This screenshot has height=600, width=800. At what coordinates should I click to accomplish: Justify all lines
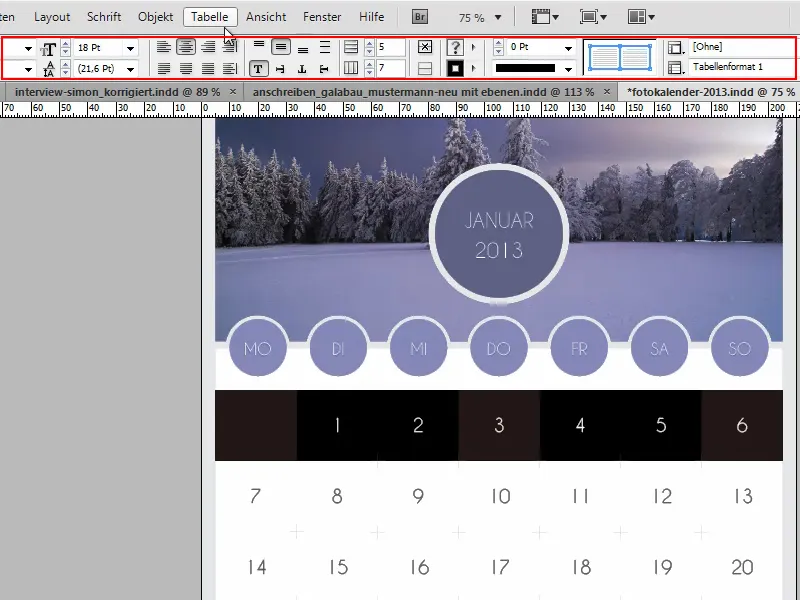[208, 68]
